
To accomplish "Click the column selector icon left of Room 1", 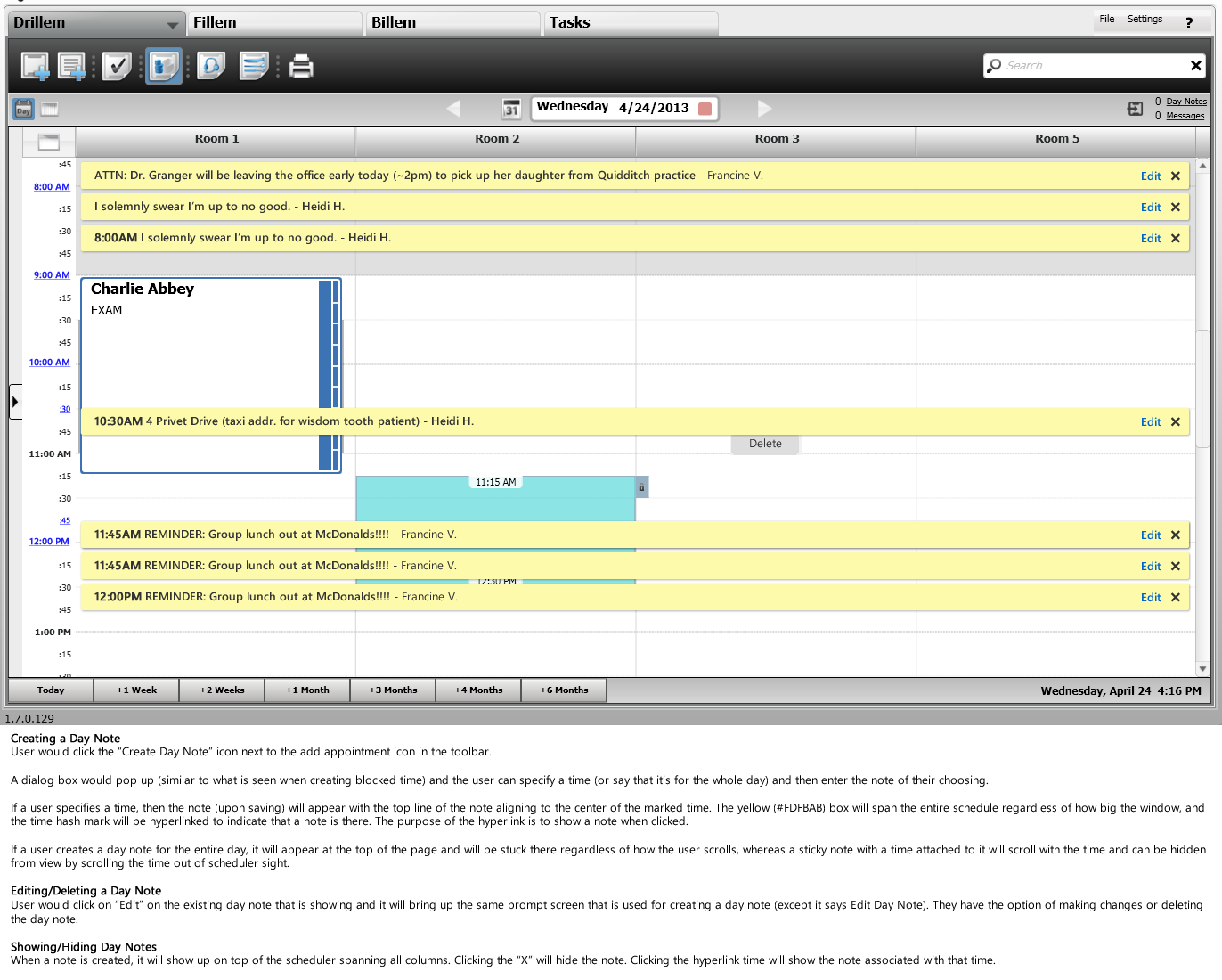I will point(49,142).
